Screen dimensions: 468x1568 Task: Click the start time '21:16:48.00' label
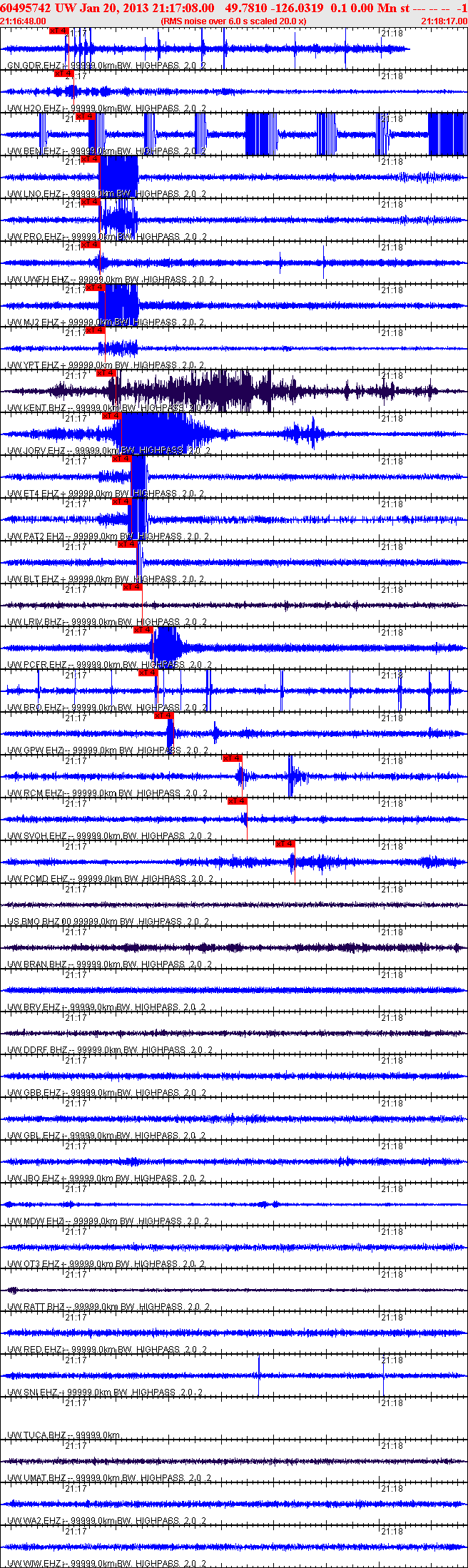point(23,21)
